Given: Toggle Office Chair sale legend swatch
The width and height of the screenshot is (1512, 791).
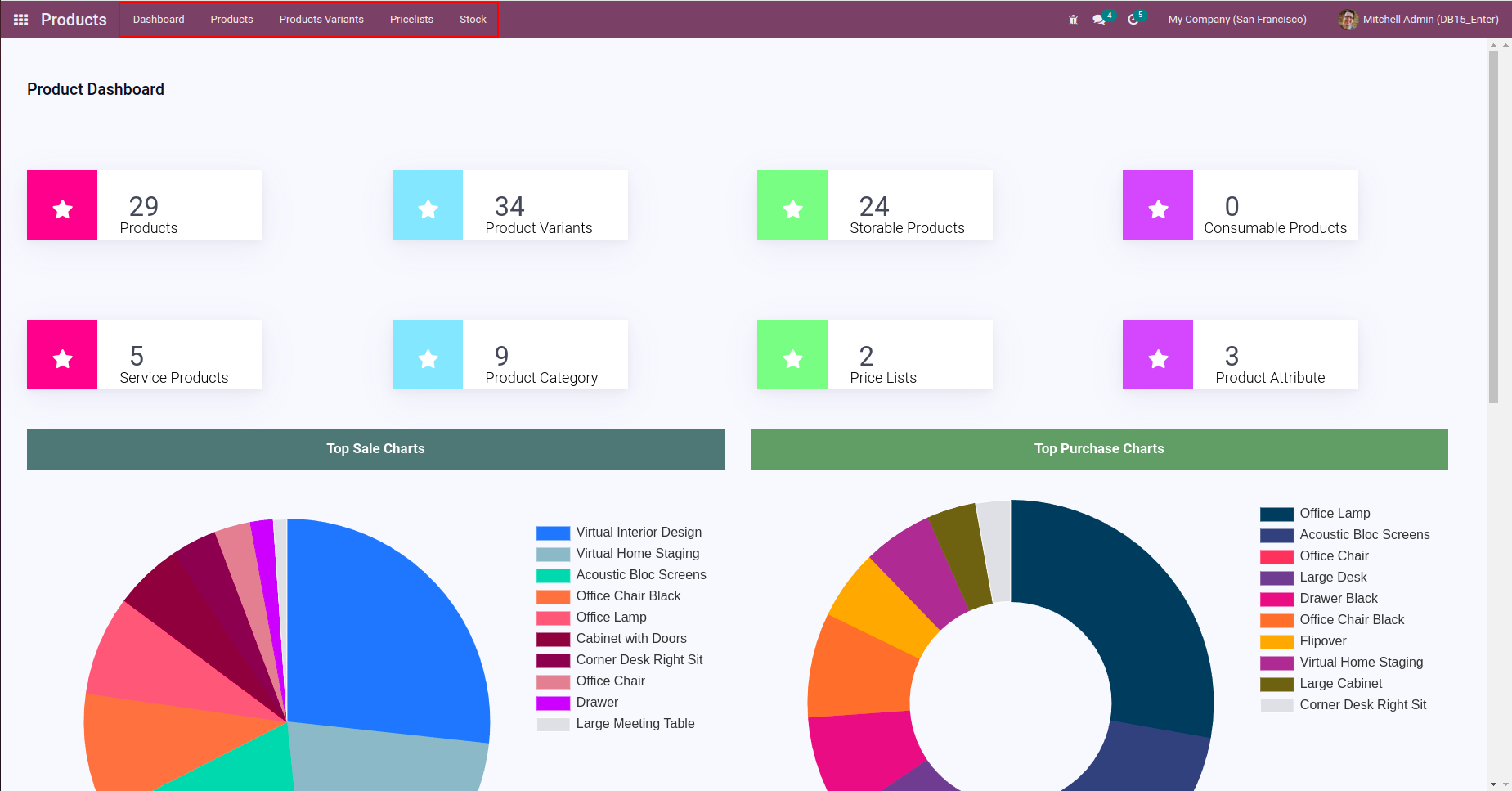Looking at the screenshot, I should (553, 682).
